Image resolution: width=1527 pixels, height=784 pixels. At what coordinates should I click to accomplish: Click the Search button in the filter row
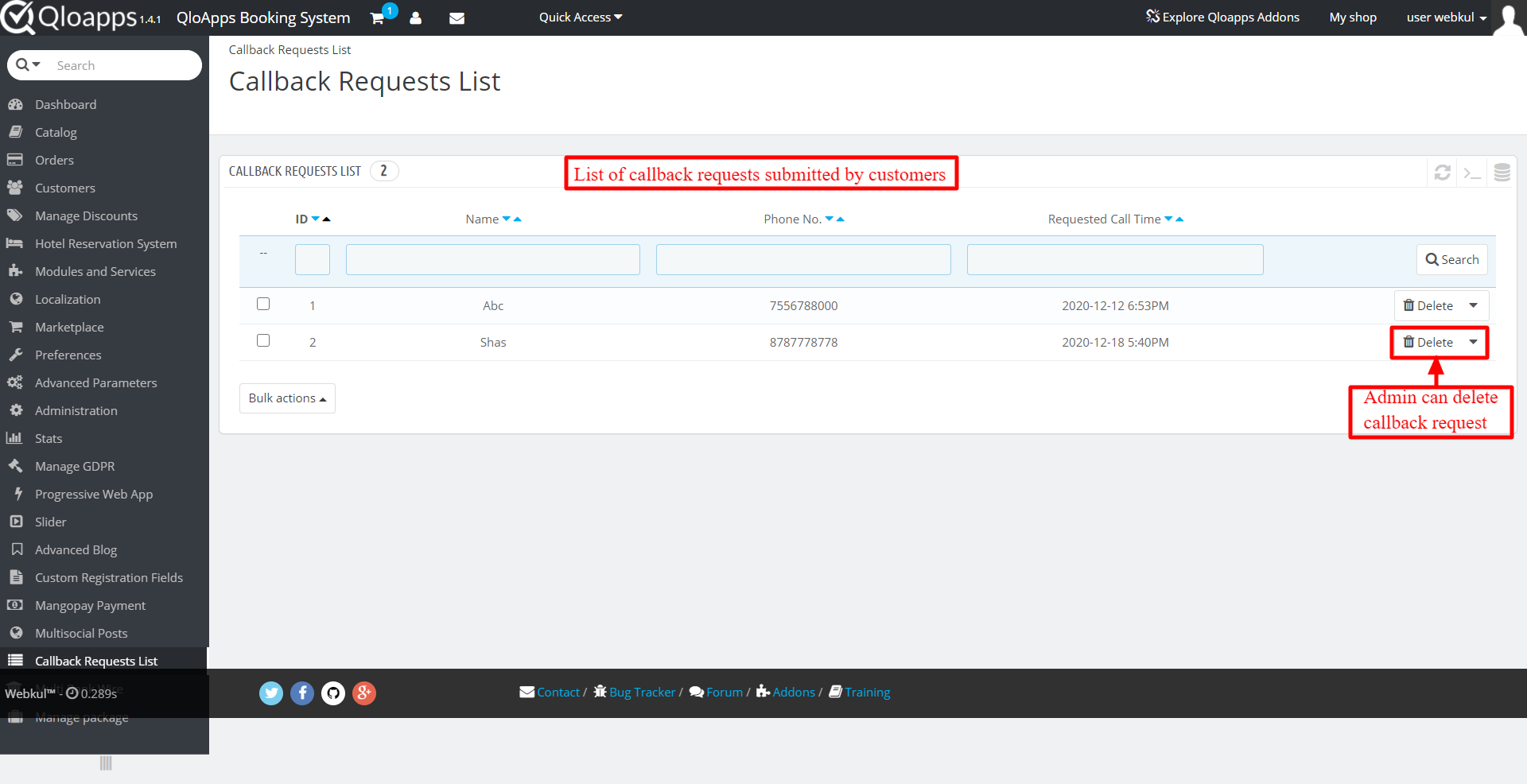pos(1451,259)
